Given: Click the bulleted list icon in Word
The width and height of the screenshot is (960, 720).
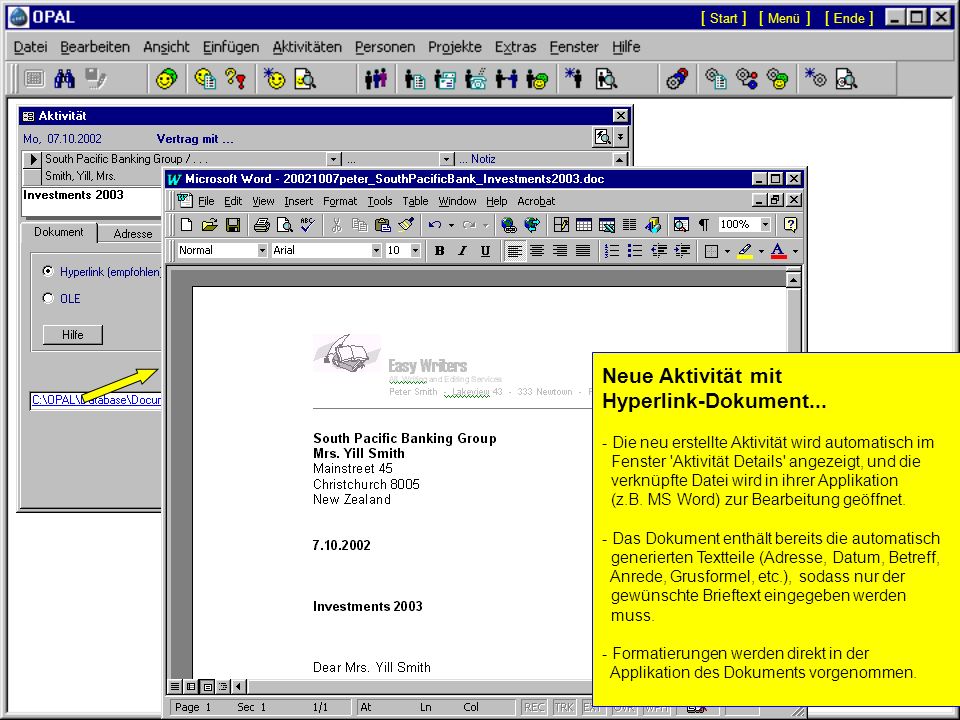Looking at the screenshot, I should (635, 250).
